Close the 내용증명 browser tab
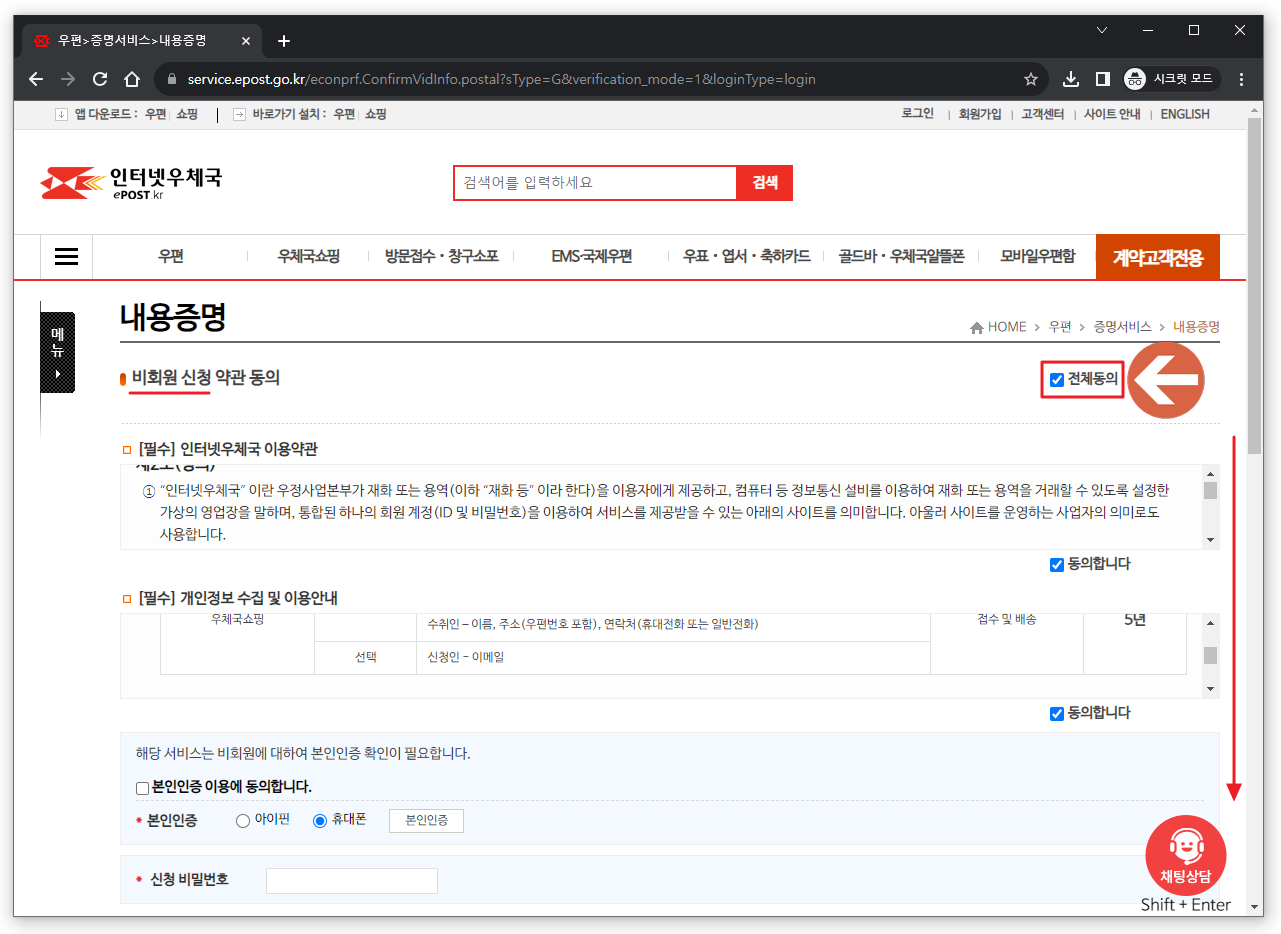 pos(246,41)
